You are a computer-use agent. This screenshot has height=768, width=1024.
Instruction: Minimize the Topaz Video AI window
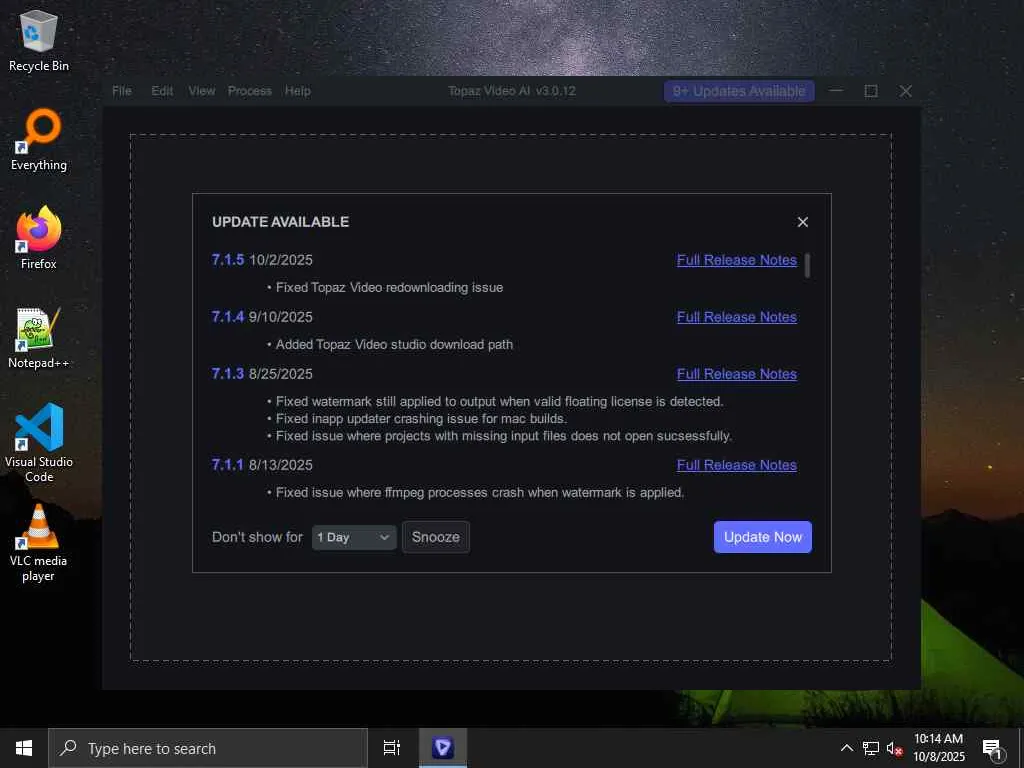[x=837, y=91]
